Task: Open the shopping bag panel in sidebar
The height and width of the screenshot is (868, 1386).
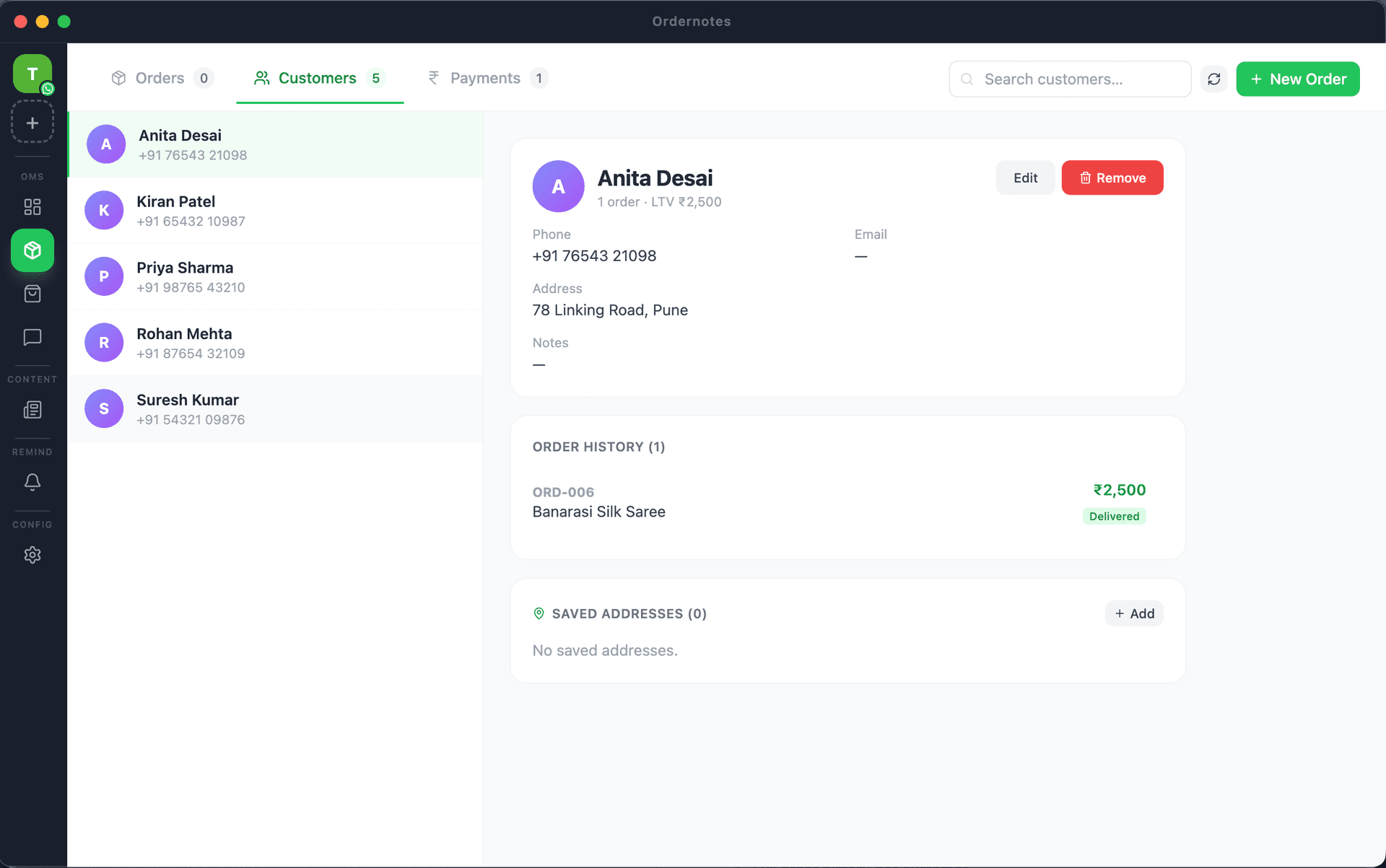Action: [32, 294]
